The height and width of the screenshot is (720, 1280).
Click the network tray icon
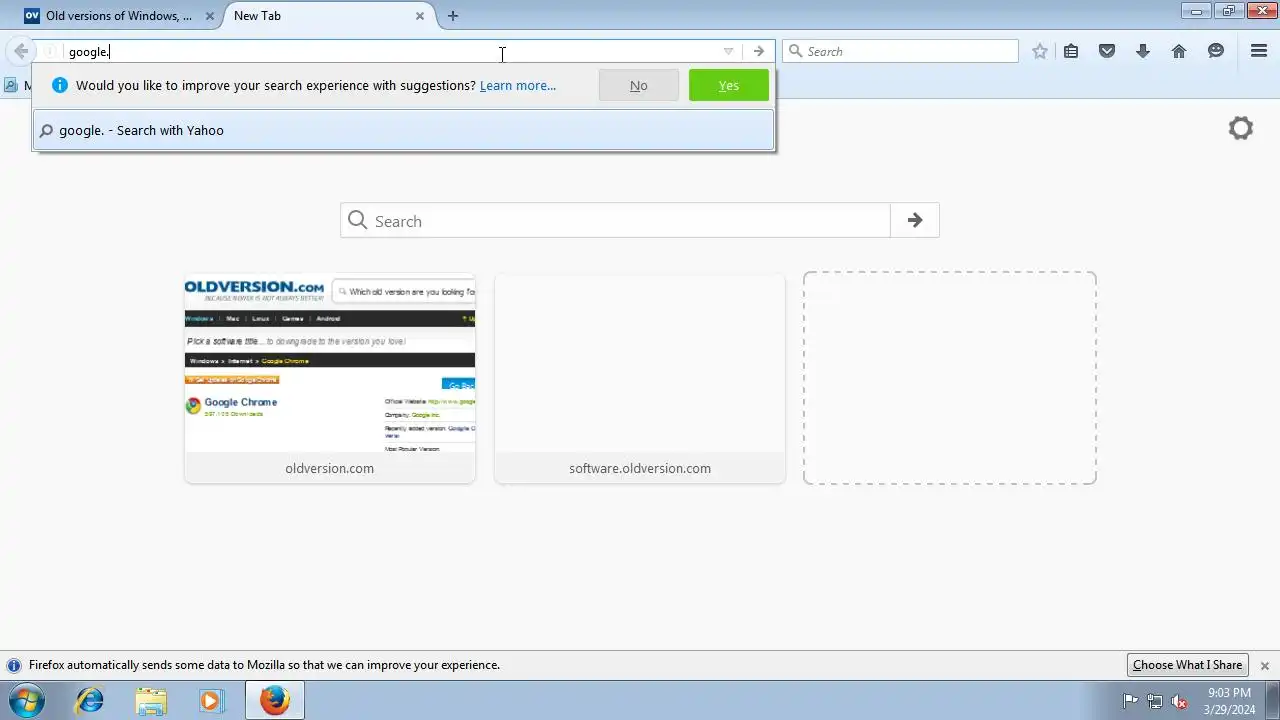[x=1155, y=701]
